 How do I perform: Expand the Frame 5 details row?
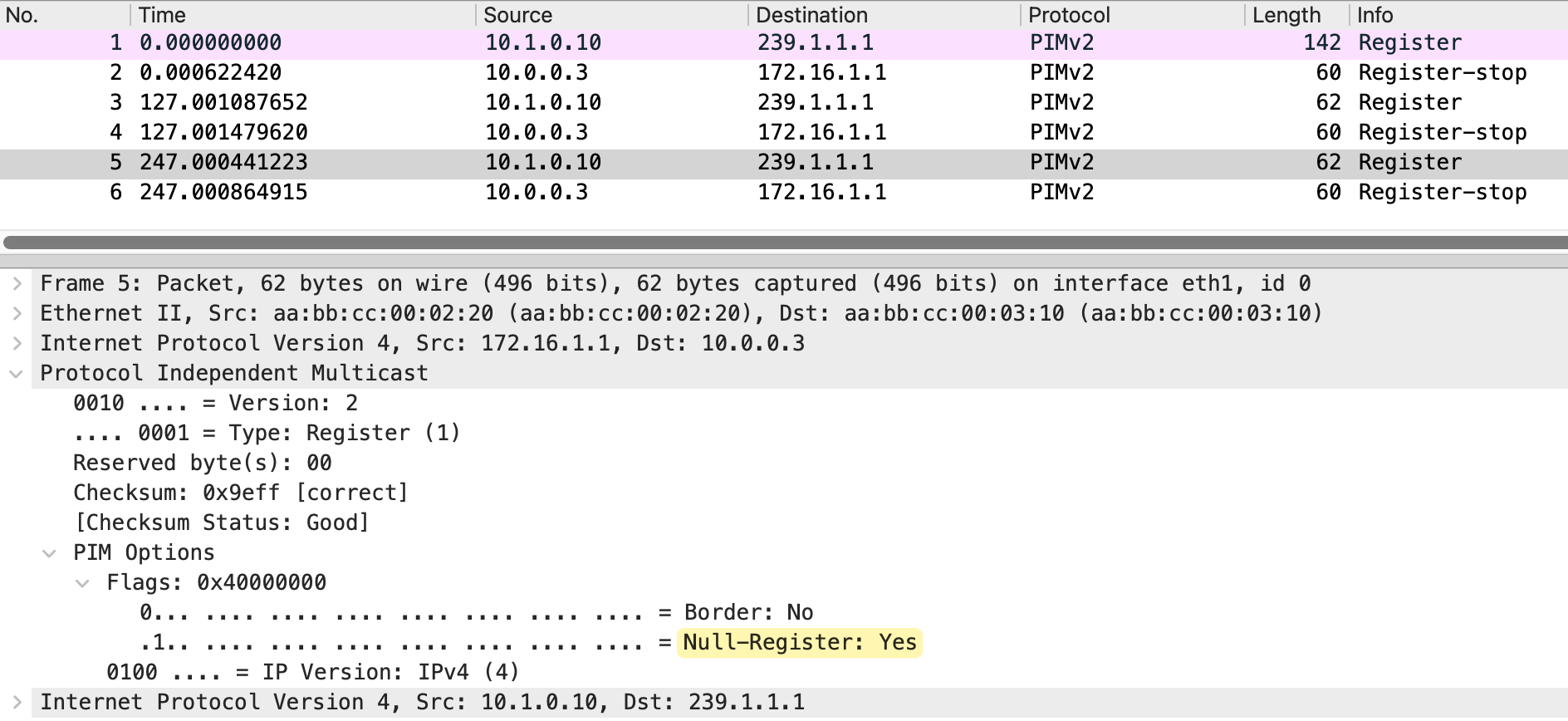(x=17, y=284)
